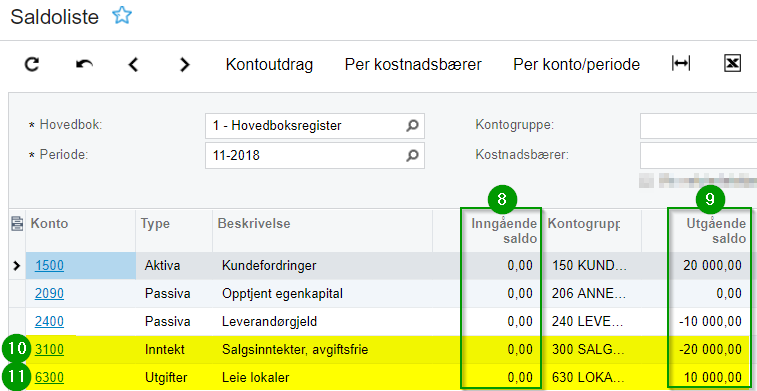This screenshot has height=391, width=757.
Task: Click the fit-to-width columns icon
Action: click(x=681, y=64)
